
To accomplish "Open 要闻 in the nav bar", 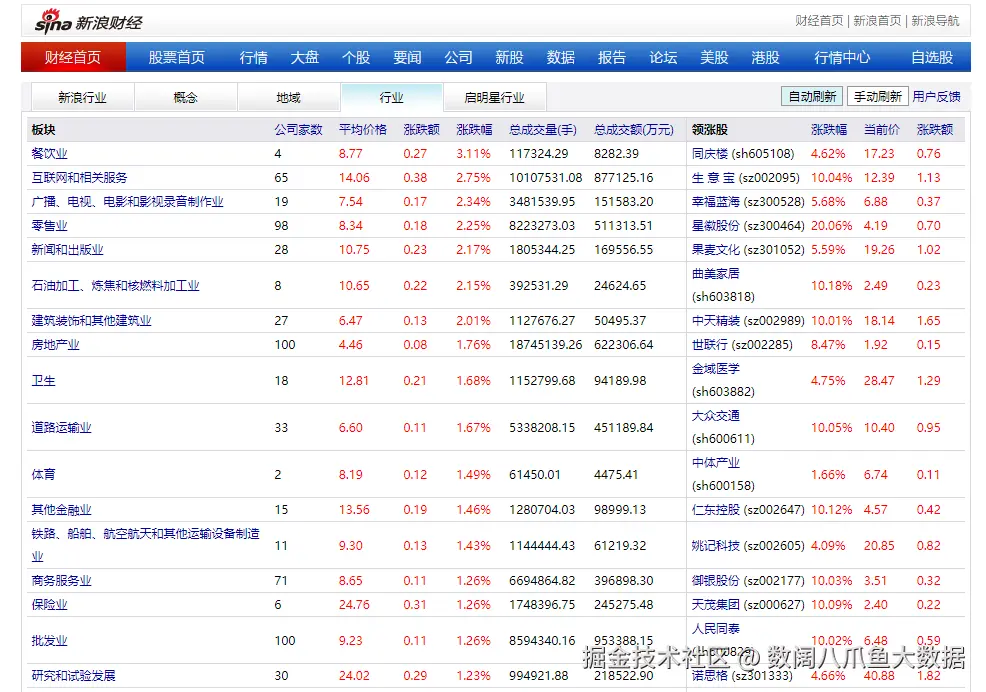I will tap(407, 57).
